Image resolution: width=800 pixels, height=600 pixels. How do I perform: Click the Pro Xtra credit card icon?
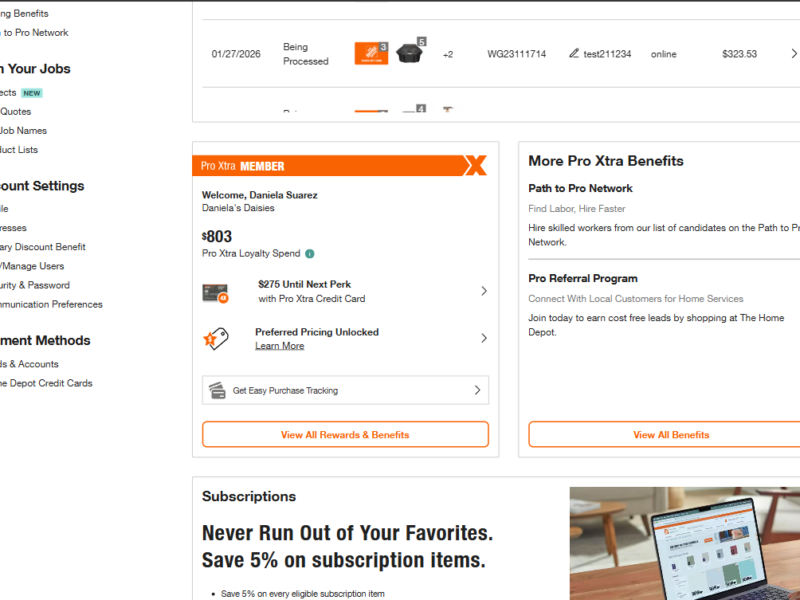point(218,291)
